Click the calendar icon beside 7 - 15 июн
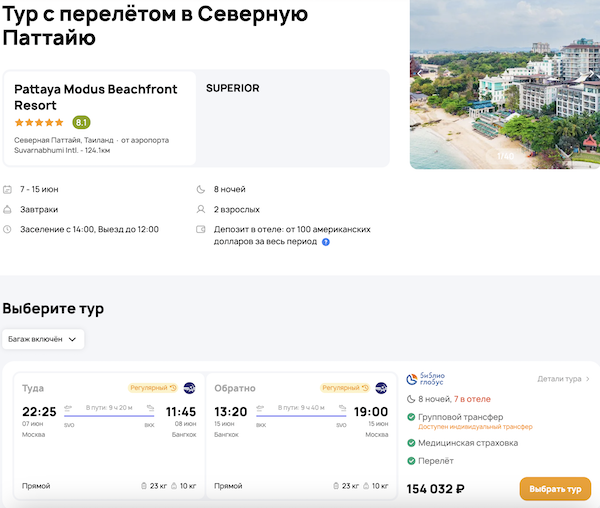This screenshot has width=600, height=508. coord(8,189)
